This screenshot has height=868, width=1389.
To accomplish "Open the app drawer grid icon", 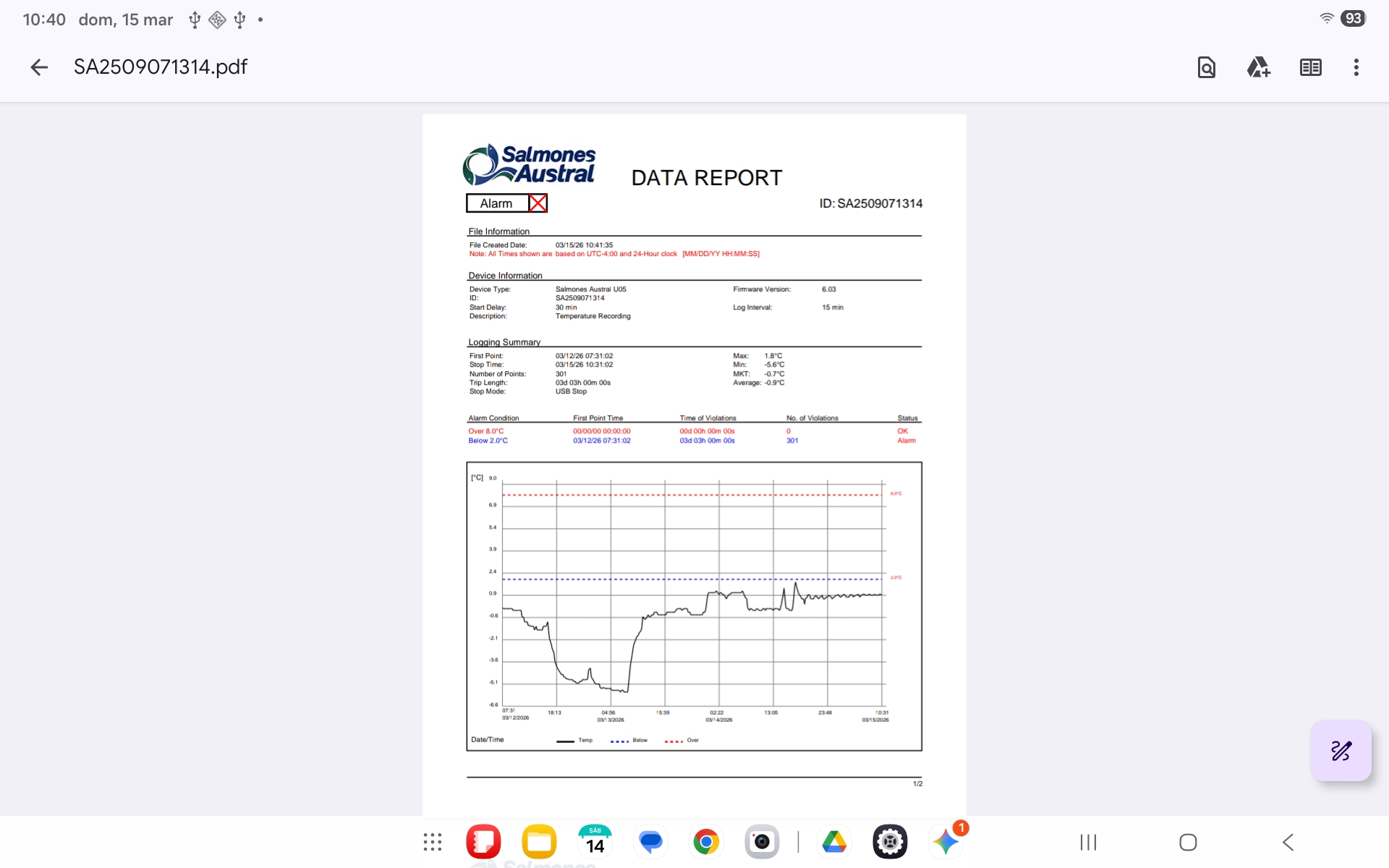I will pos(433,842).
